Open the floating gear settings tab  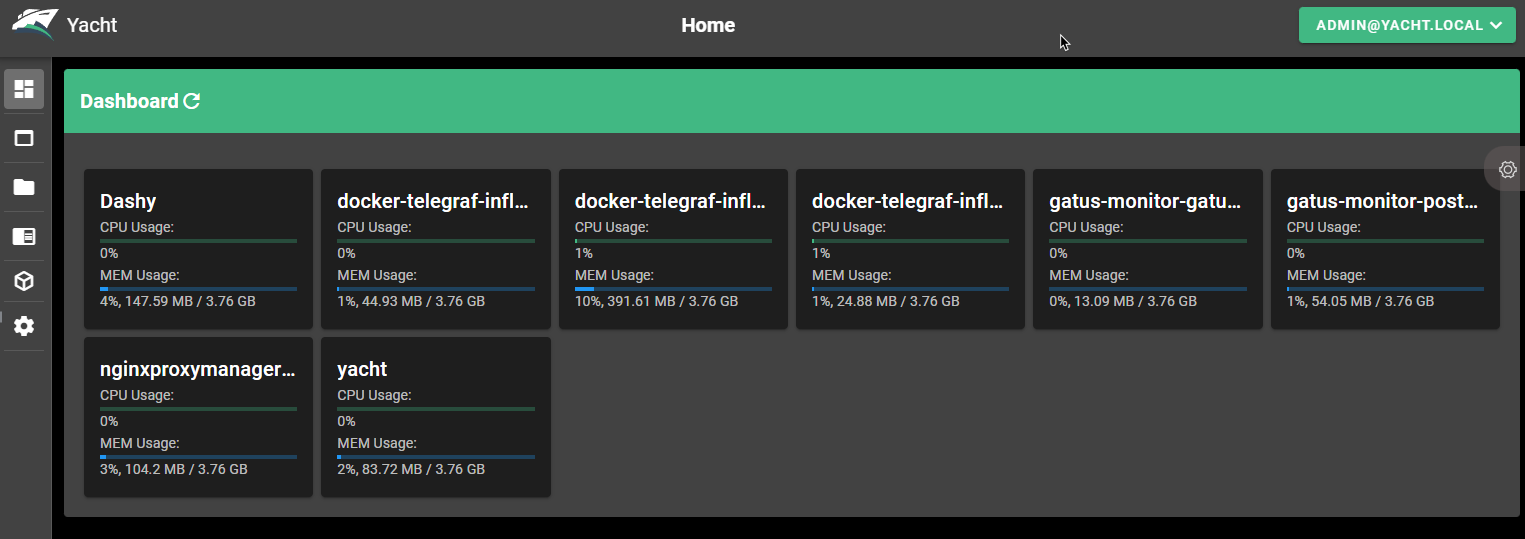(x=1508, y=169)
